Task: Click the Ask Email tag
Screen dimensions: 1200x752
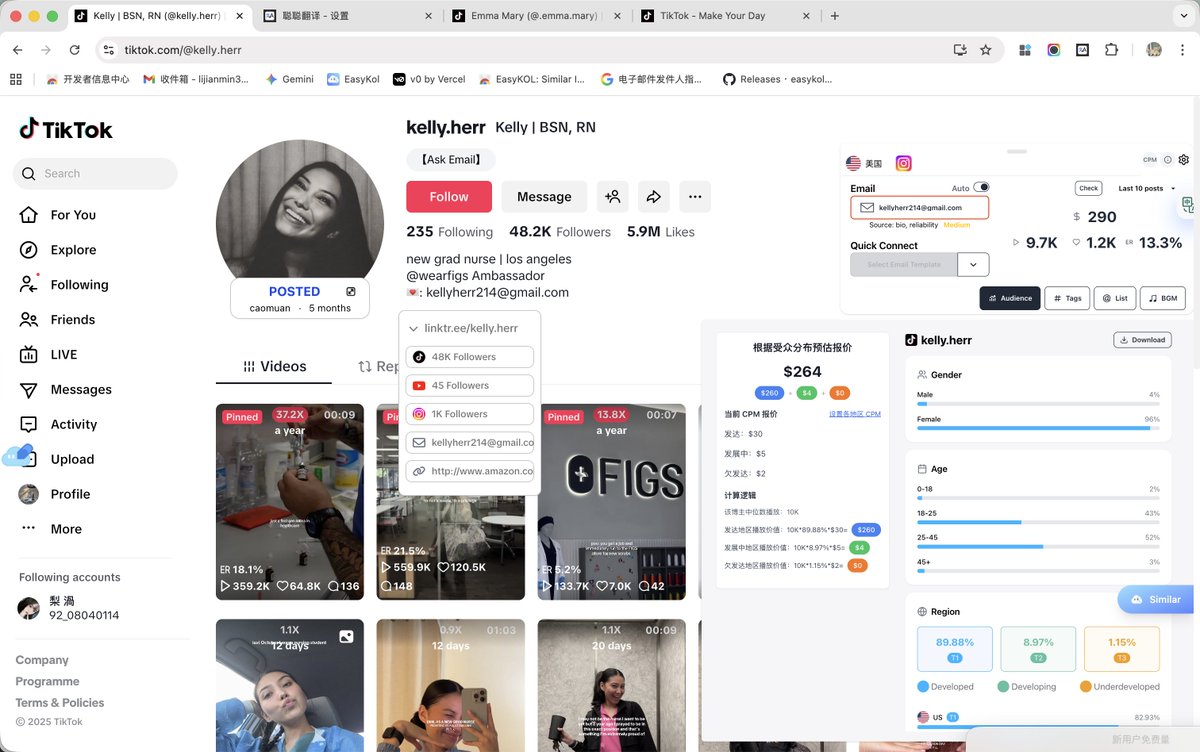Action: click(451, 159)
